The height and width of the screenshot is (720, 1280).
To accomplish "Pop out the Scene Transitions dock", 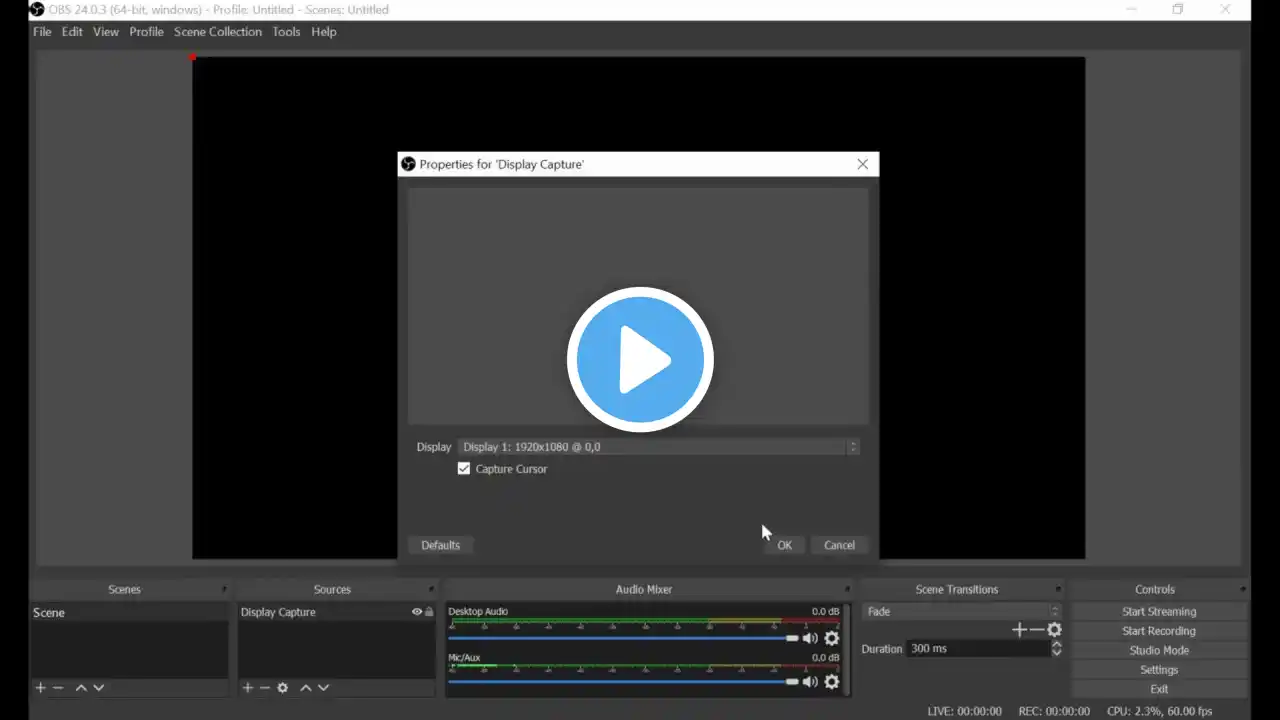I will pyautogui.click(x=1058, y=589).
